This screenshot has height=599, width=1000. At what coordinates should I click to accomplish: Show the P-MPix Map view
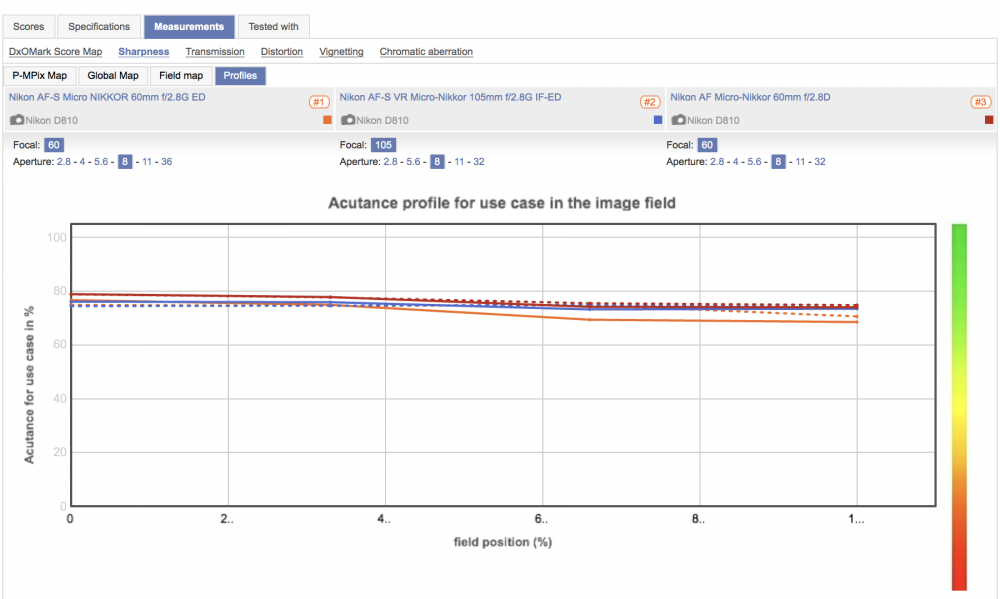[x=40, y=76]
